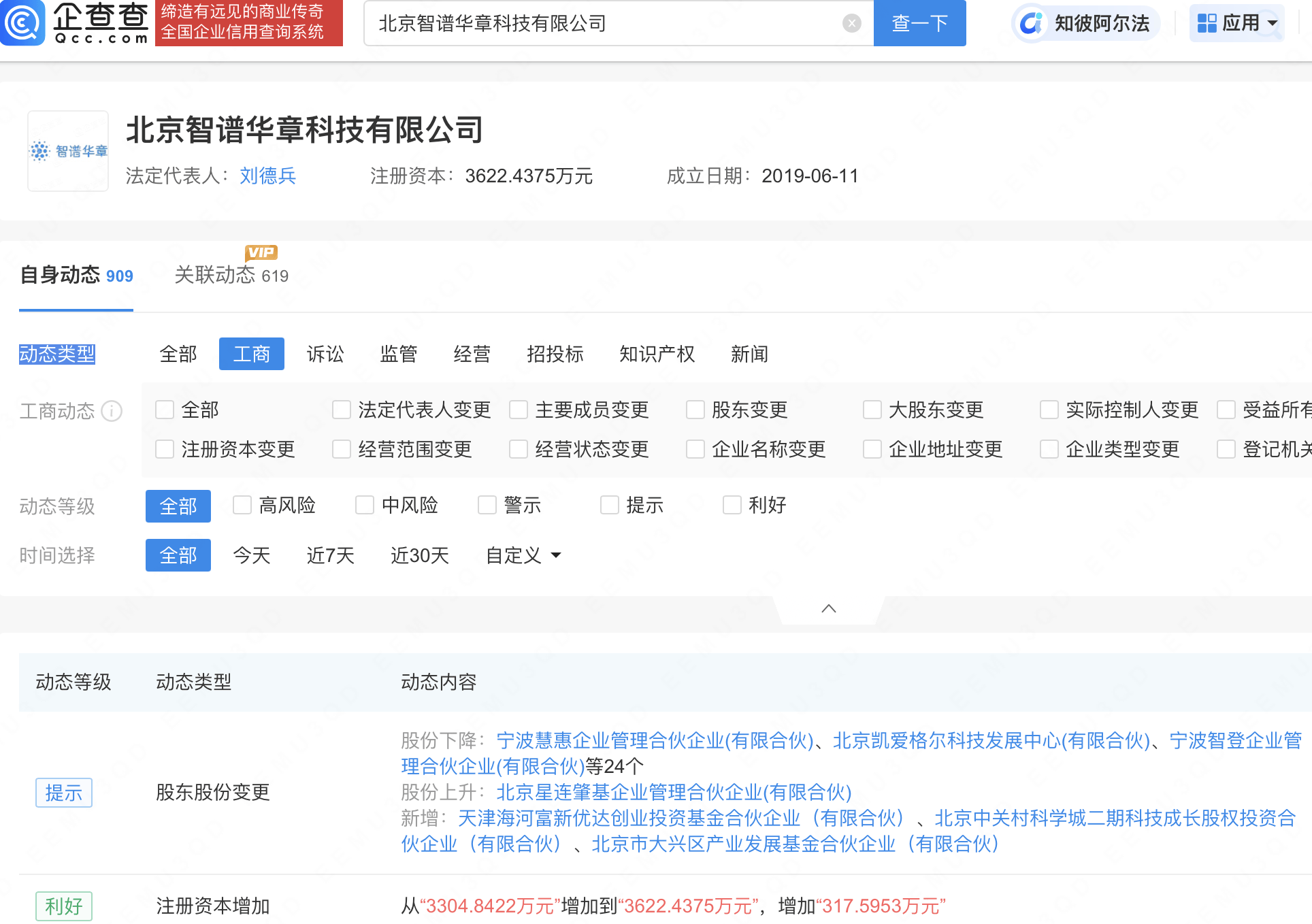Select the 工商 dynamic type filter
This screenshot has width=1312, height=924.
coord(252,354)
